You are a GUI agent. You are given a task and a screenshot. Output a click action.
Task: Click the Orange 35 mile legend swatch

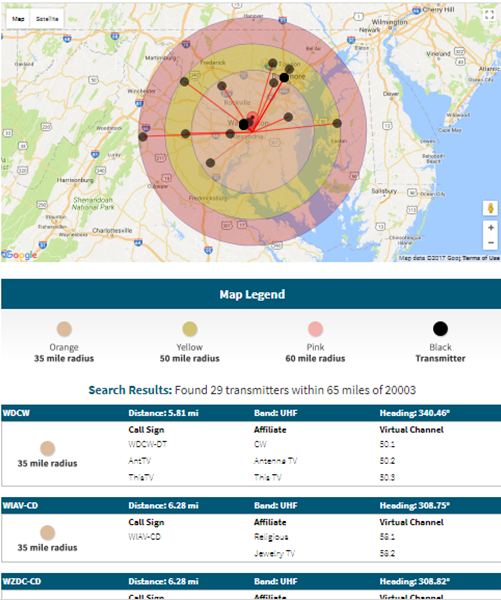coord(64,329)
